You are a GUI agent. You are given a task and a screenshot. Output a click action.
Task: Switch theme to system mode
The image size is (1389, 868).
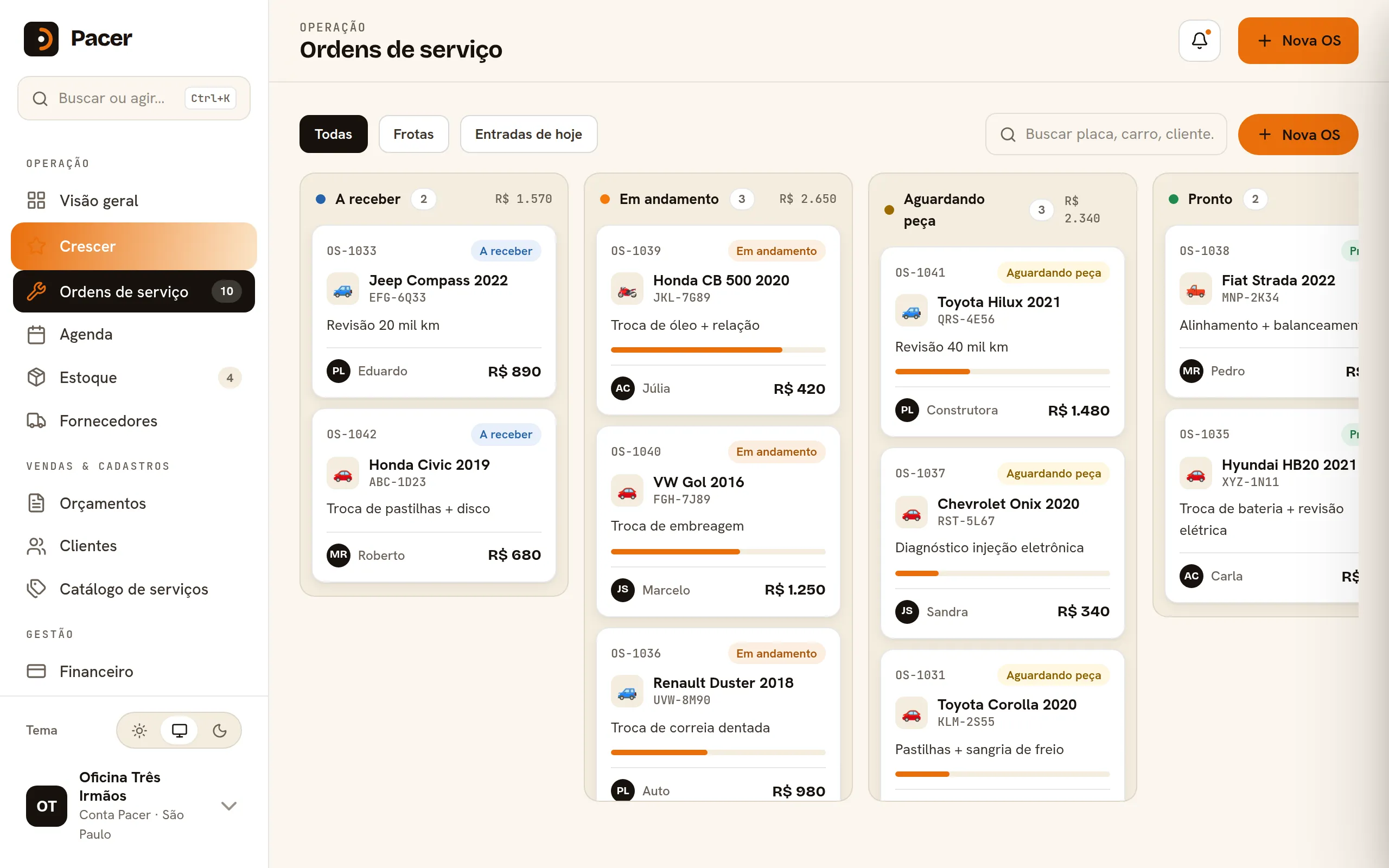[179, 730]
